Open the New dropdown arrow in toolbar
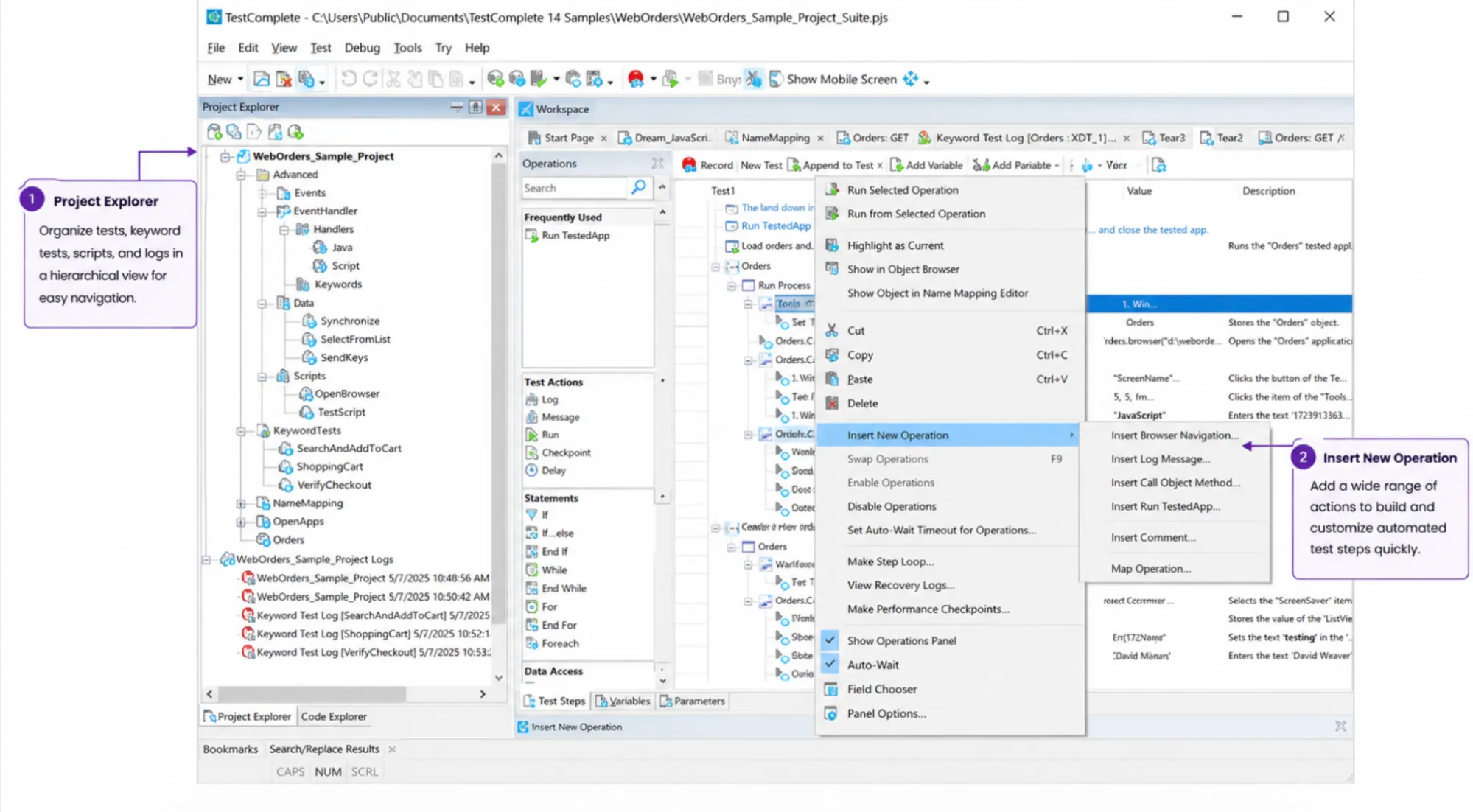Image resolution: width=1473 pixels, height=812 pixels. click(240, 79)
